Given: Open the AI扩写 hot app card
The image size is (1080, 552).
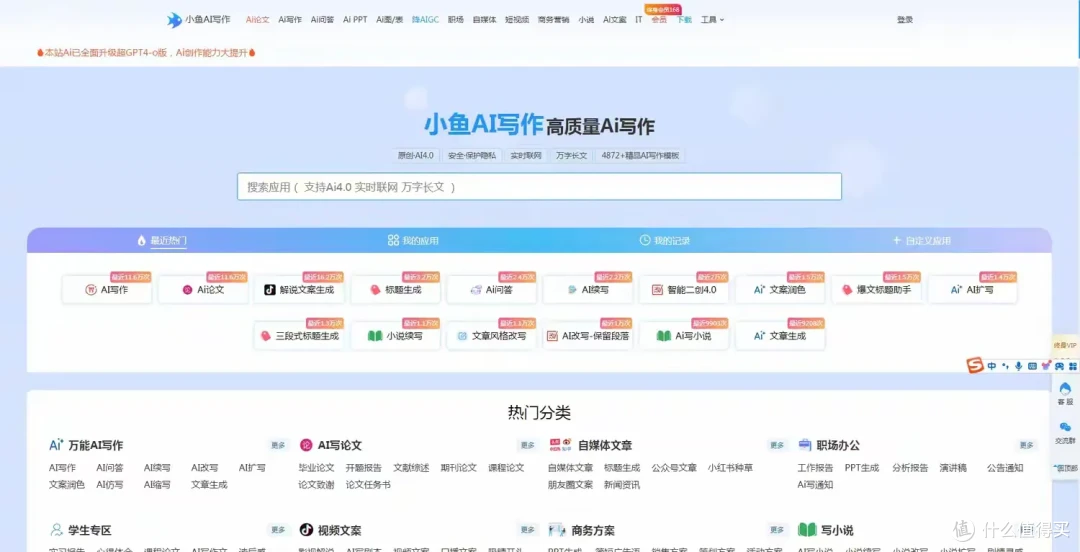Looking at the screenshot, I should pos(973,290).
